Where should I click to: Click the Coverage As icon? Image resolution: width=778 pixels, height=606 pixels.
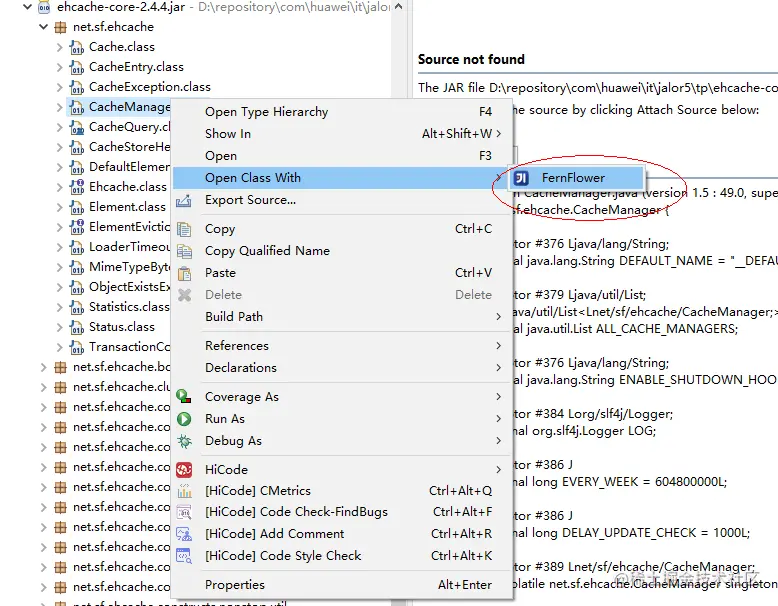(184, 397)
